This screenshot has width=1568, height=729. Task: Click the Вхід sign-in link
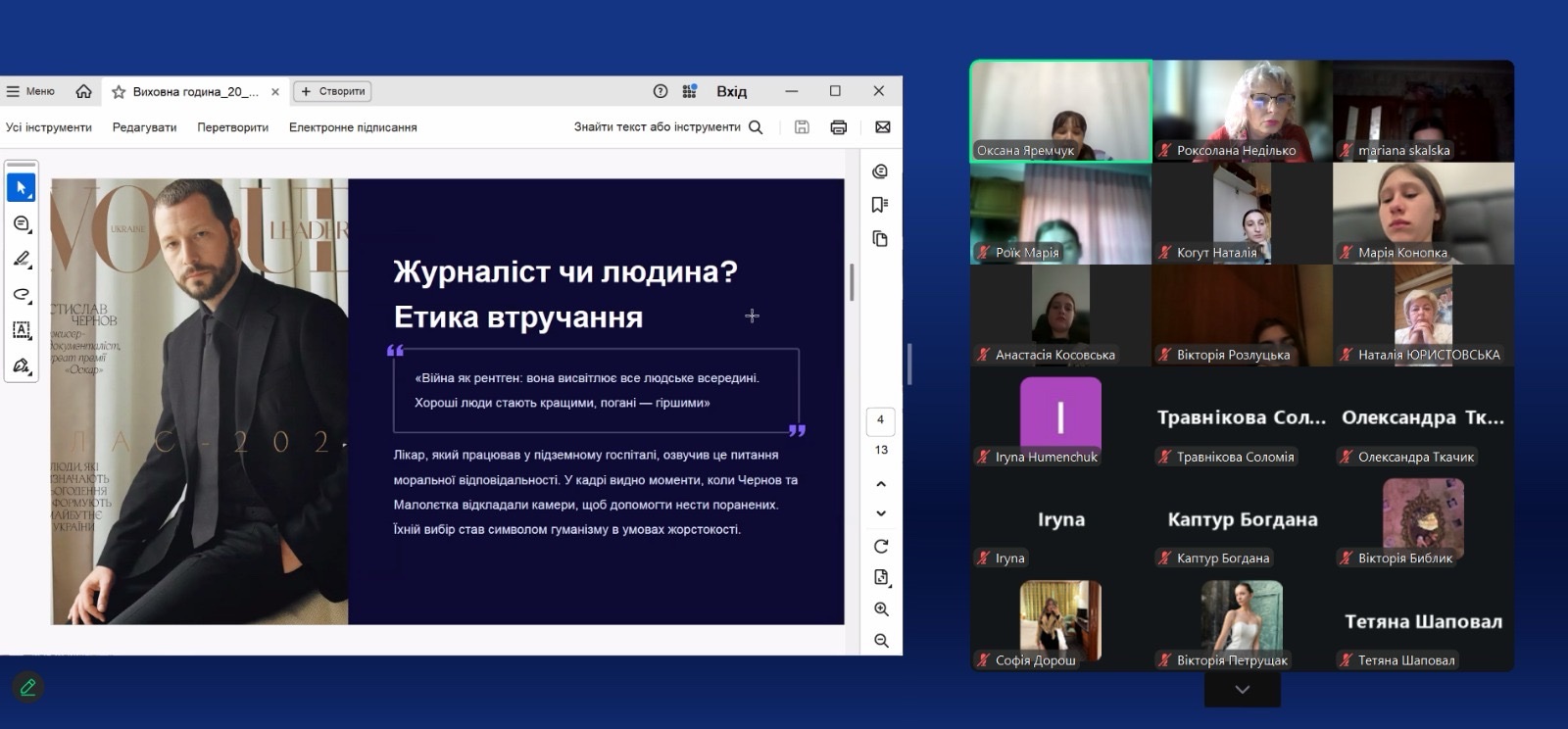pos(731,91)
